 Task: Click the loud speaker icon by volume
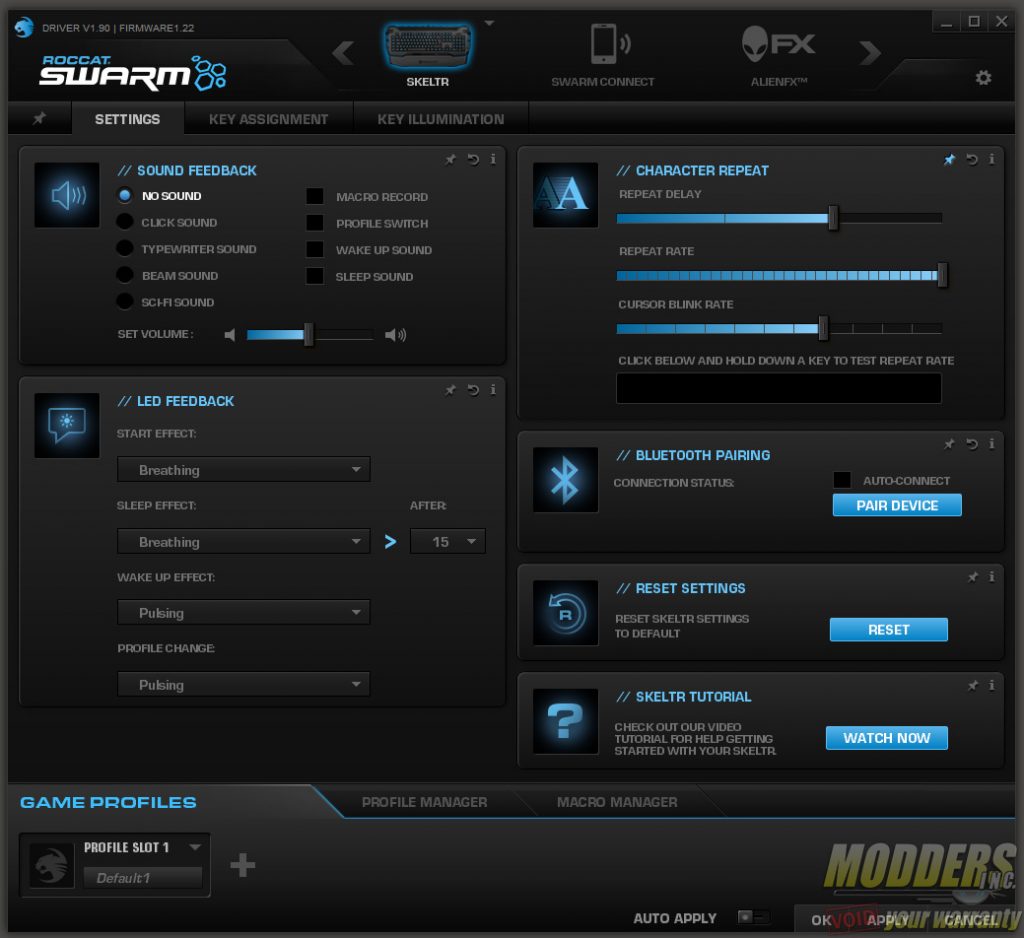click(x=395, y=335)
